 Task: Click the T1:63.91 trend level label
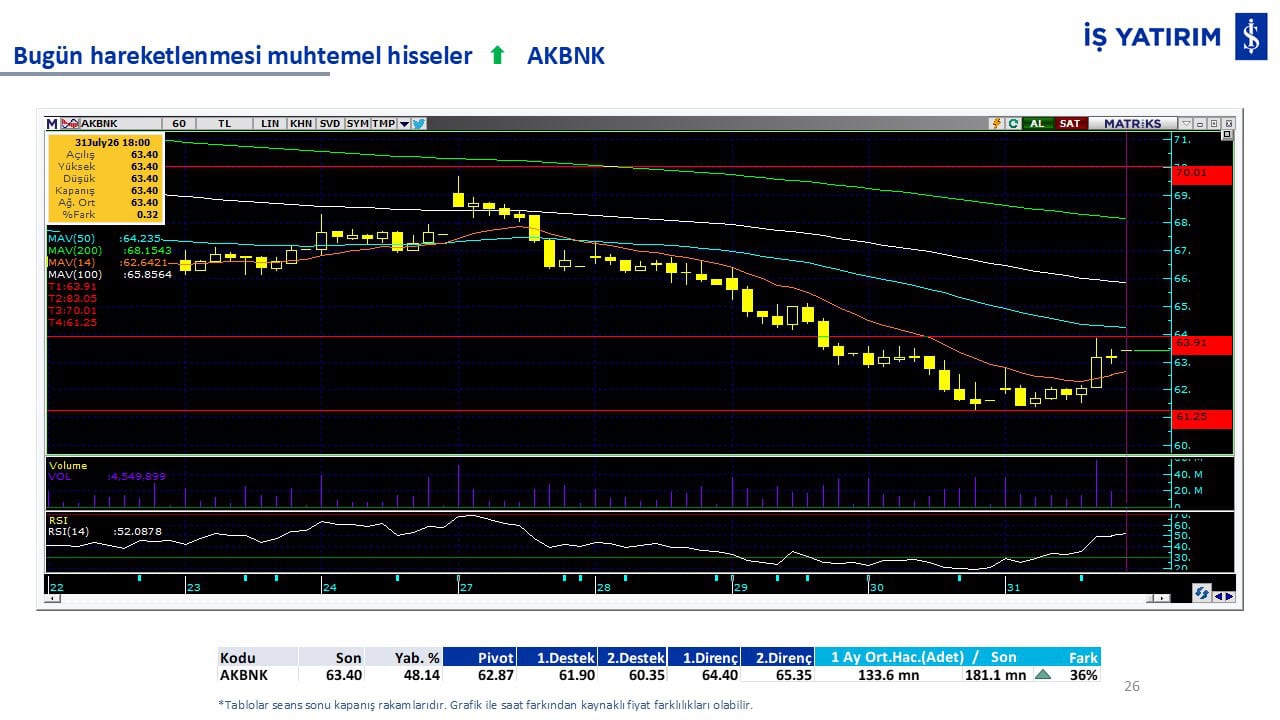click(72, 286)
